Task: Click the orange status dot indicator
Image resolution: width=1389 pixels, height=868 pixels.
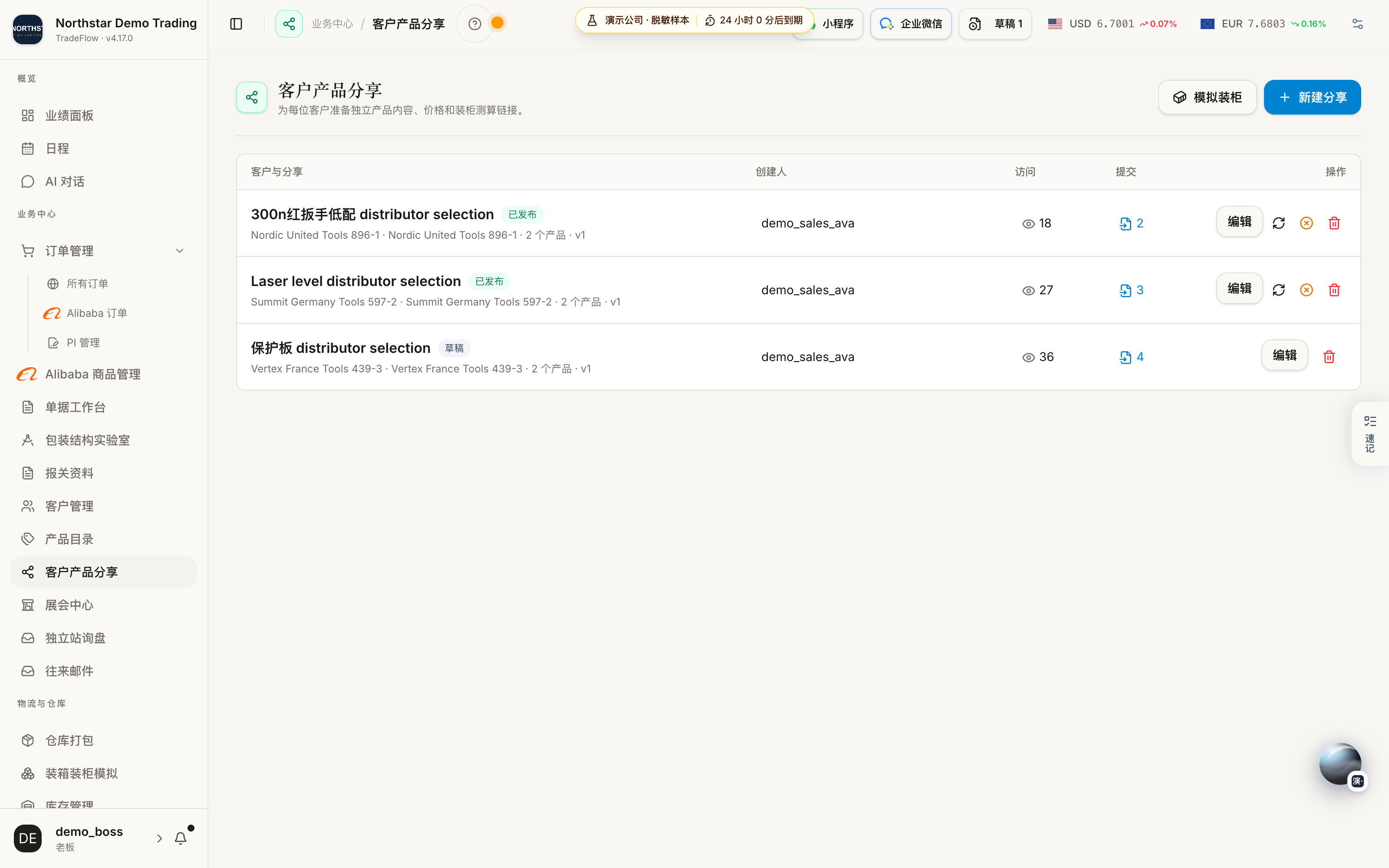Action: 497,23
